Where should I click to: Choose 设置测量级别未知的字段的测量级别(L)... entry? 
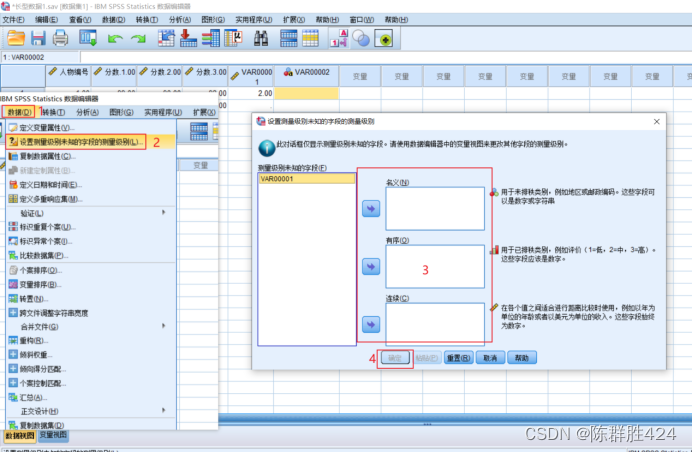click(76, 142)
